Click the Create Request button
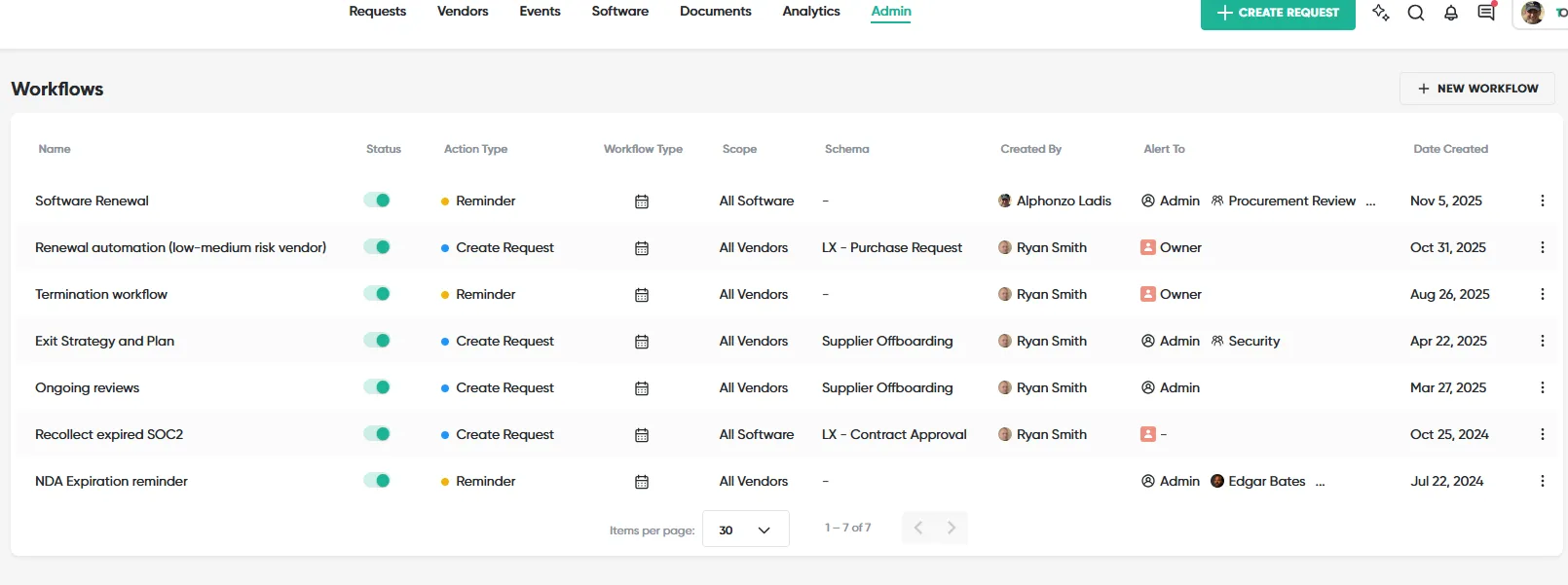The width and height of the screenshot is (1568, 585). pyautogui.click(x=1278, y=13)
